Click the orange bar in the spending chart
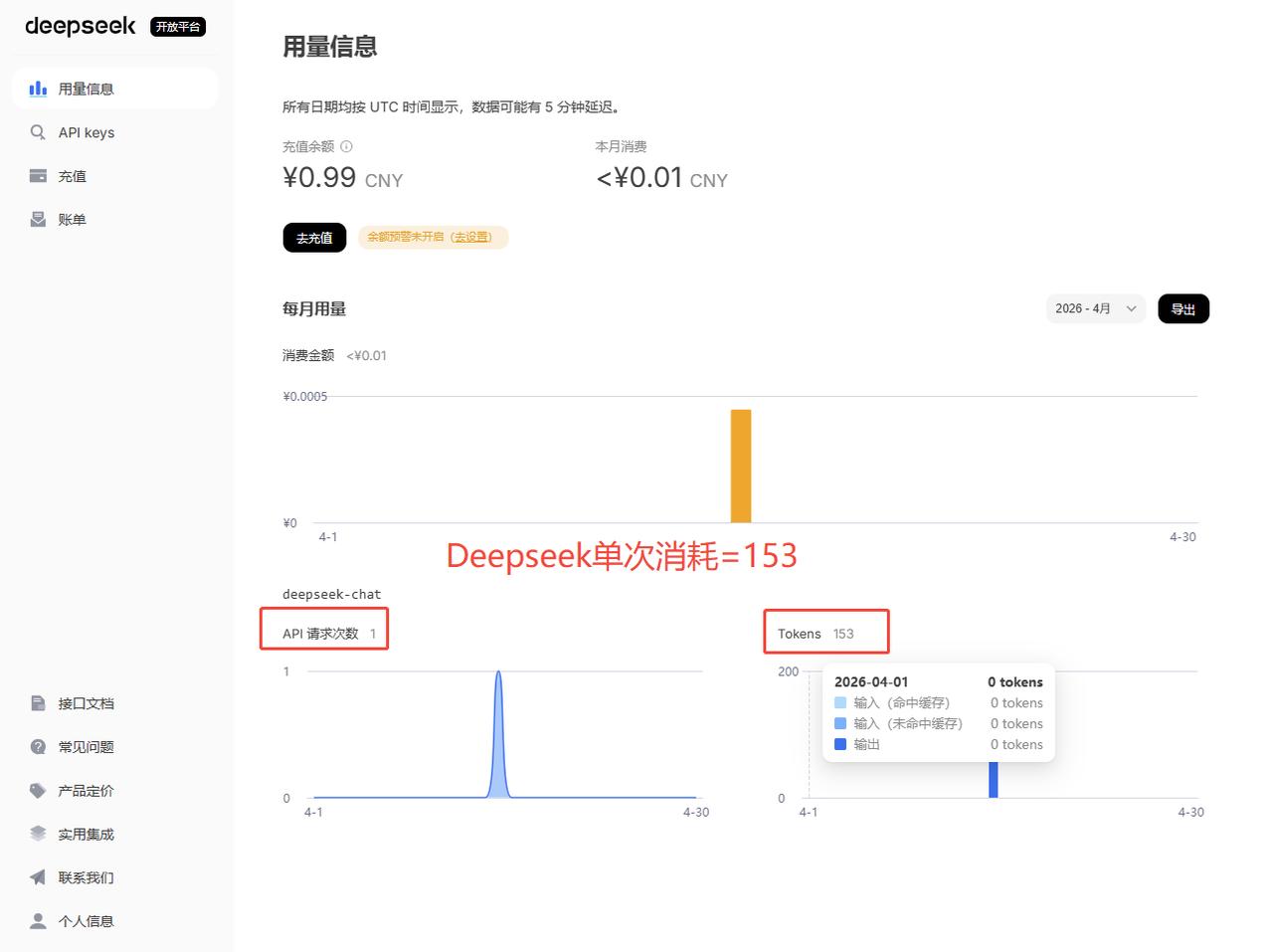 (741, 466)
